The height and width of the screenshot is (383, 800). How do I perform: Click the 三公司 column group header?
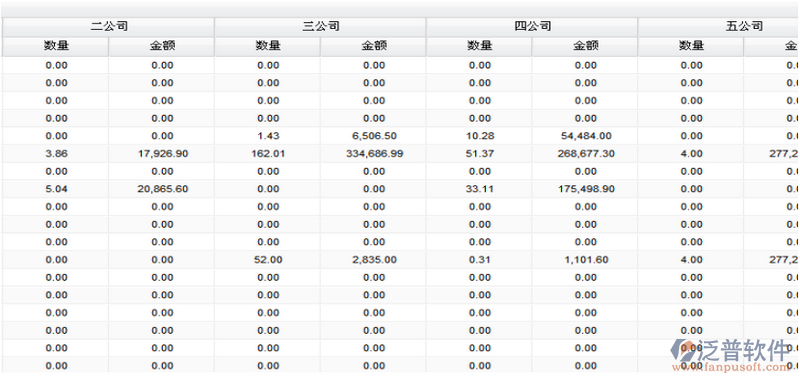320,27
